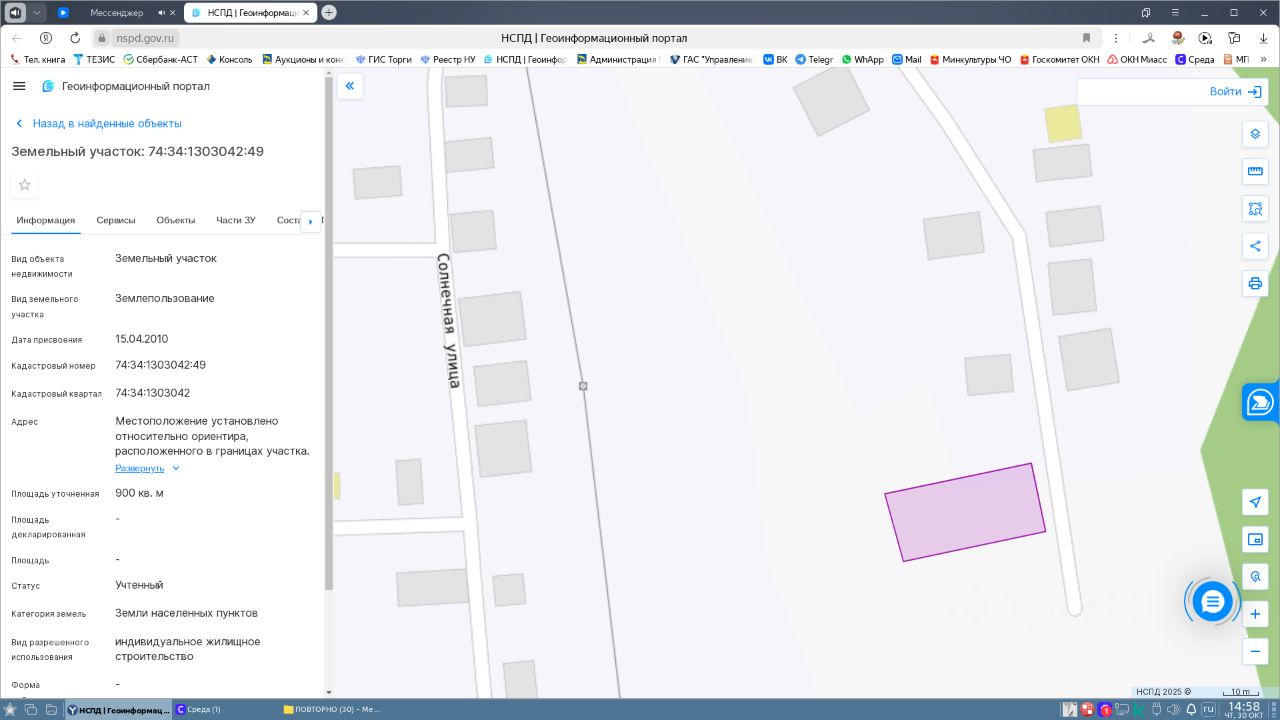This screenshot has width=1280, height=720.
Task: Open the browser three-dot menu
Action: tap(1116, 38)
